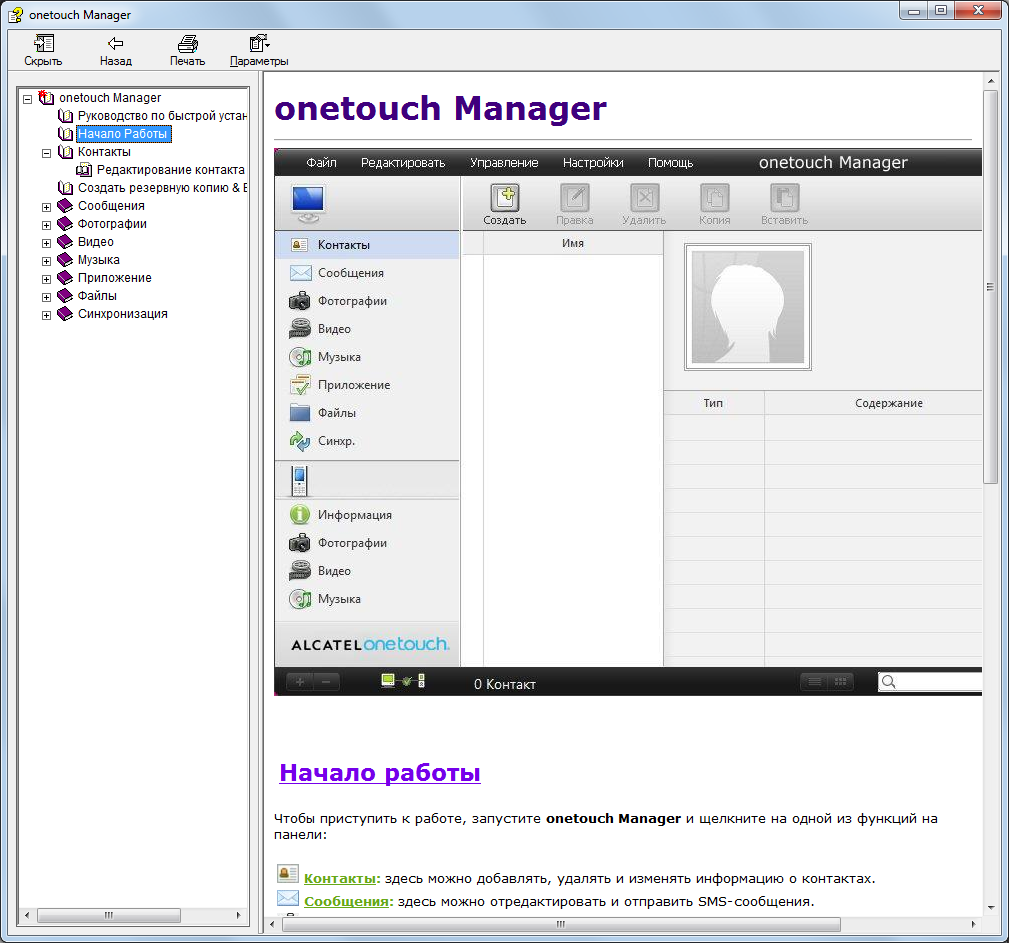Image resolution: width=1009 pixels, height=943 pixels.
Task: Select Приложение in the pictured app sidebar
Action: 367,385
